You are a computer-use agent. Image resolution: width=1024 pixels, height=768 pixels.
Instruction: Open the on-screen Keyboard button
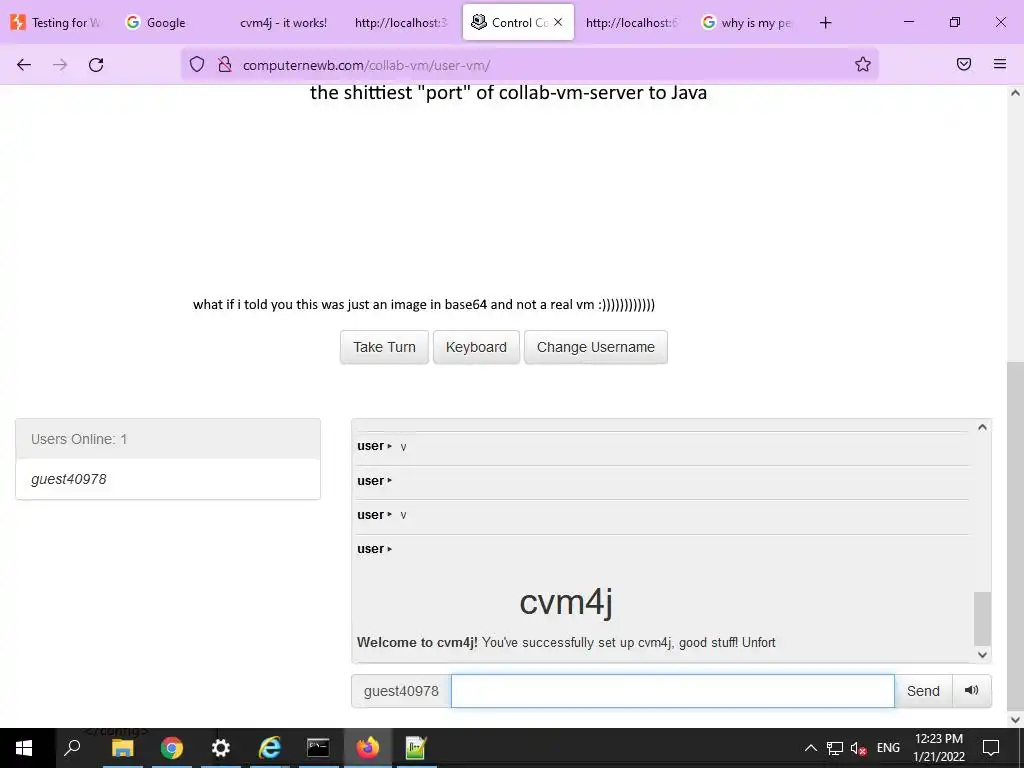pos(476,347)
